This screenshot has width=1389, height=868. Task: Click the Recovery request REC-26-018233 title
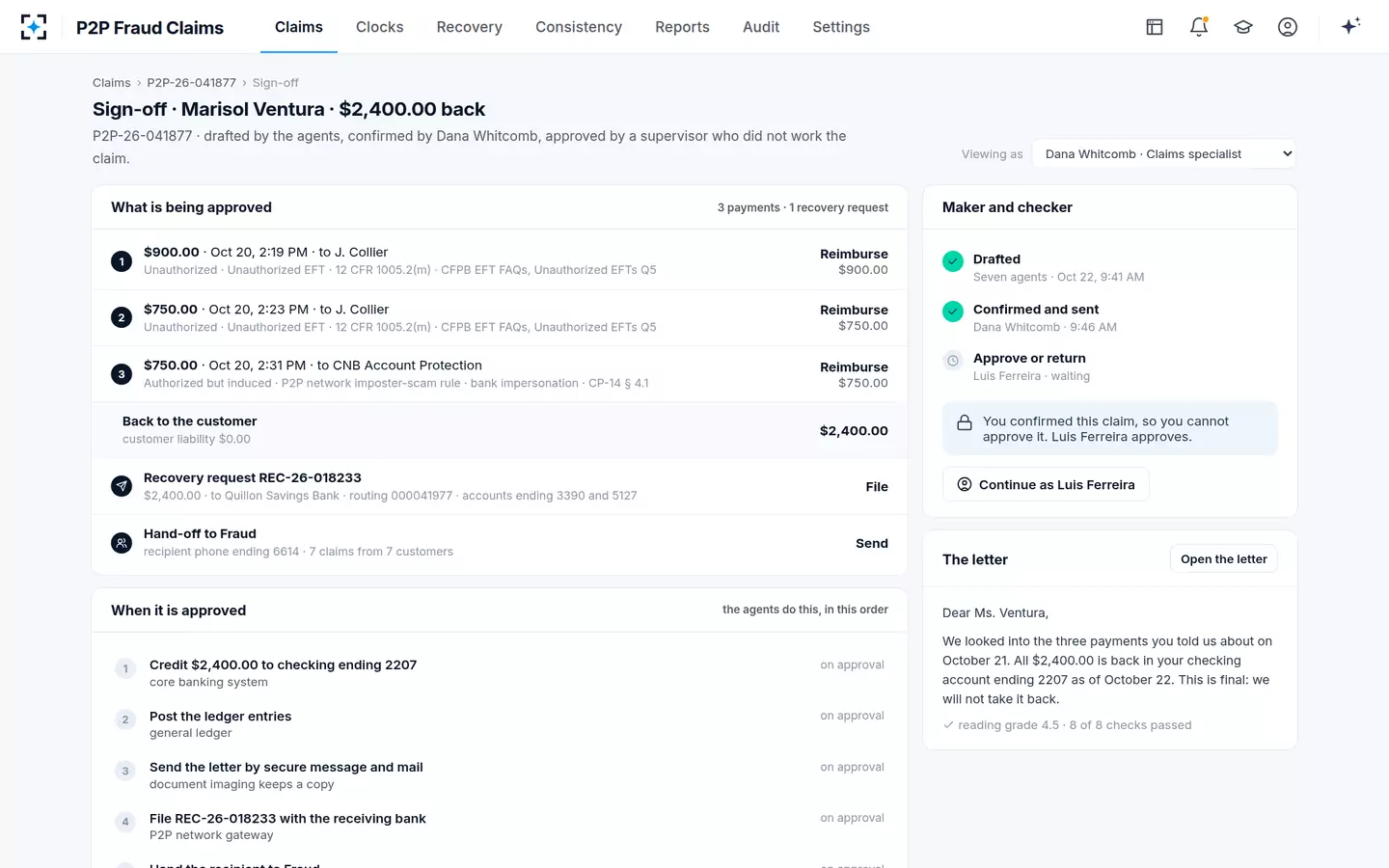[x=253, y=477]
